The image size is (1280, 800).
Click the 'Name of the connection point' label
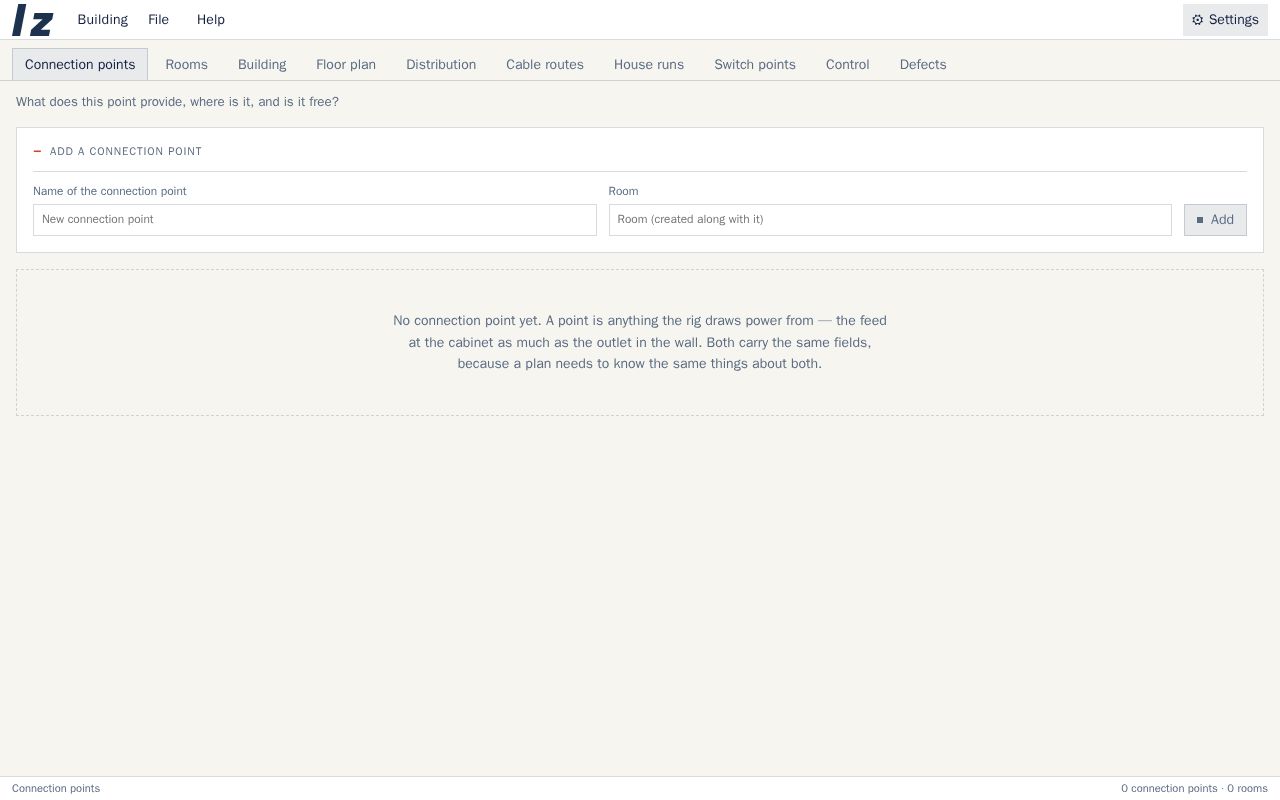(x=110, y=191)
